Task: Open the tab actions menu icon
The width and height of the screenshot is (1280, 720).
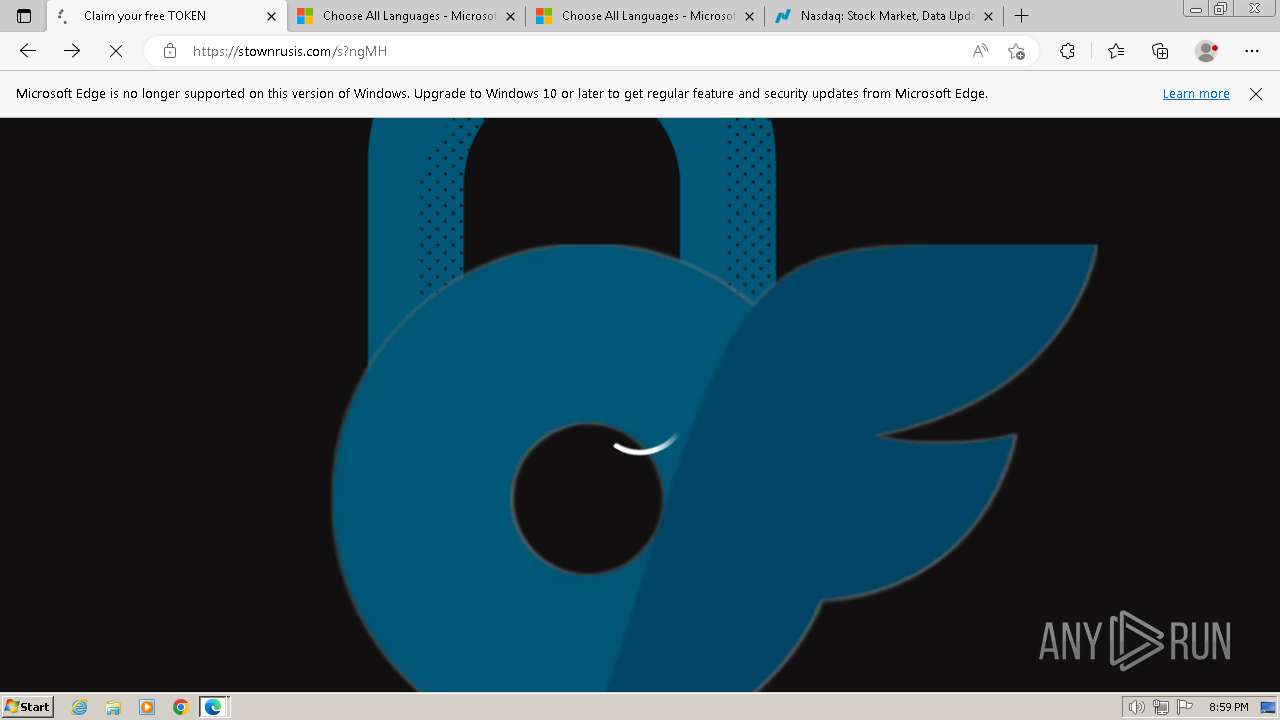Action: point(24,16)
